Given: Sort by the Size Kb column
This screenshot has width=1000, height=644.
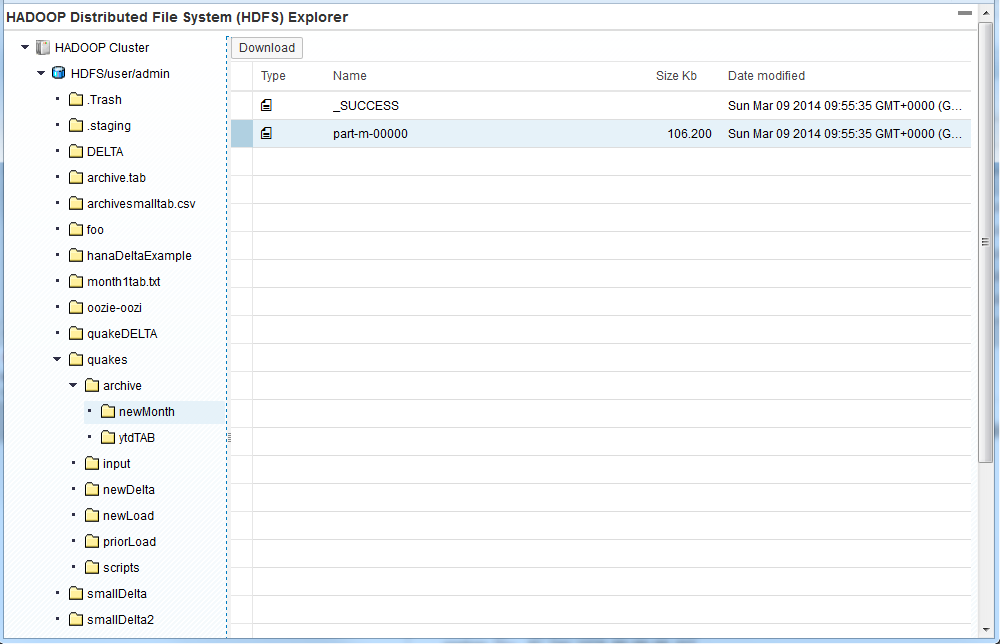Looking at the screenshot, I should pos(676,76).
